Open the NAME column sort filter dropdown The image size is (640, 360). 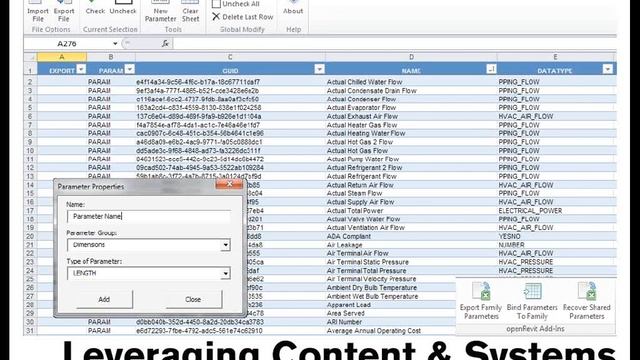491,69
